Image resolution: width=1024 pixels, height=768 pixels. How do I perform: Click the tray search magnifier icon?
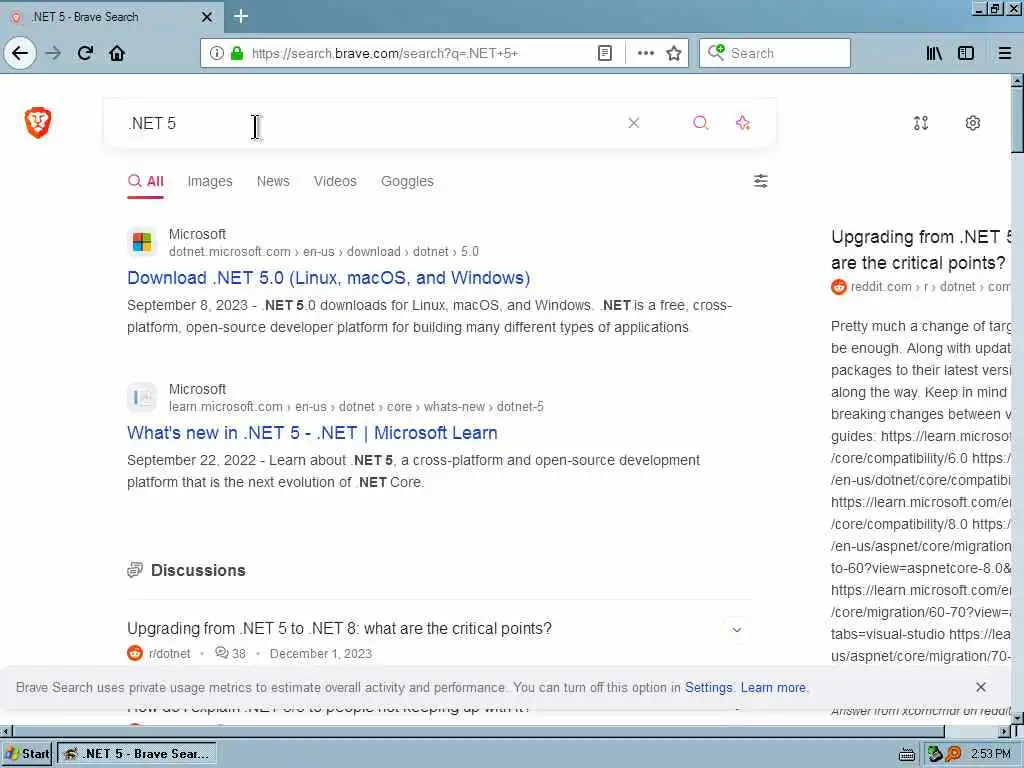[953, 754]
